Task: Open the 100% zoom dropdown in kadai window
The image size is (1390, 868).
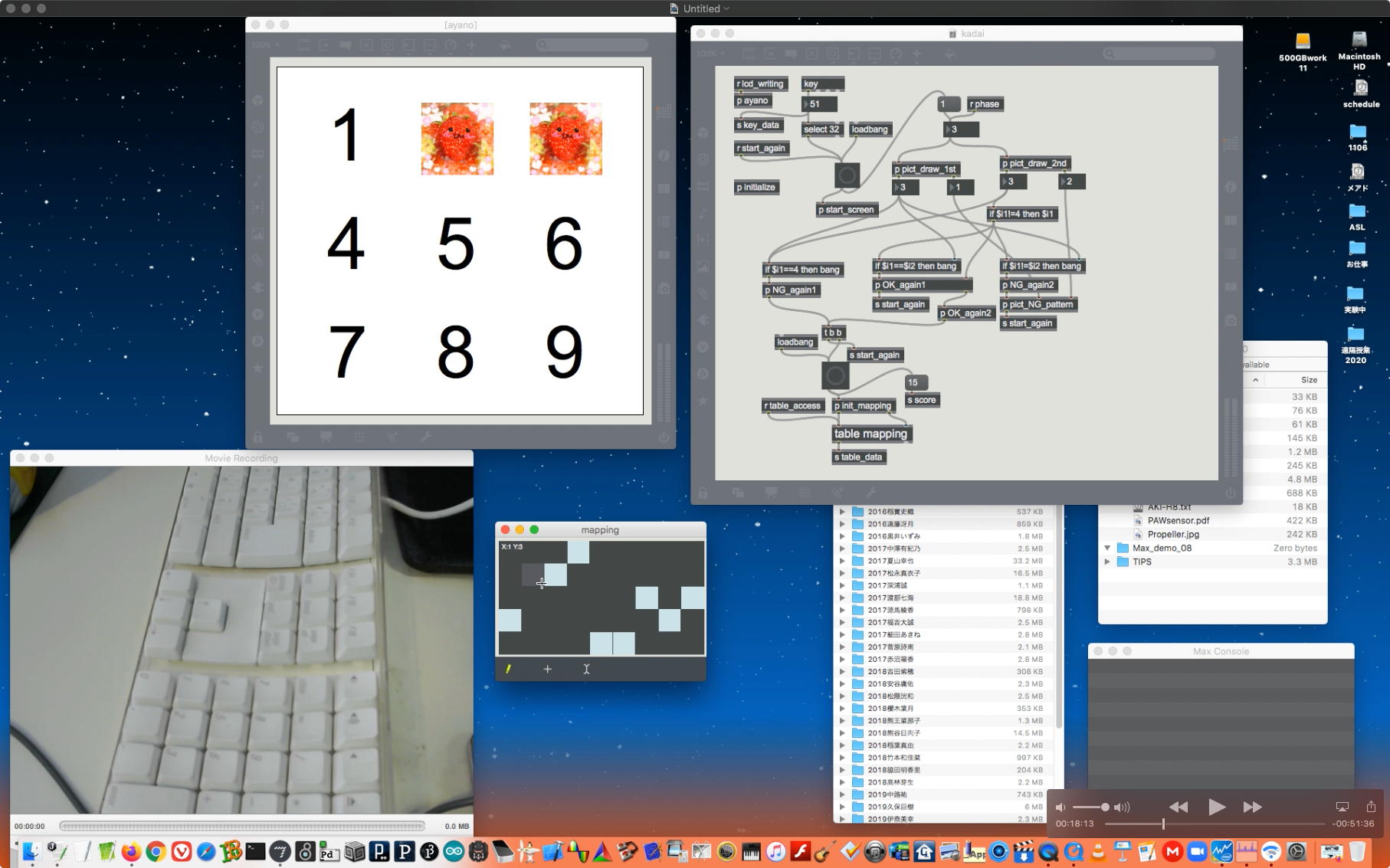Action: point(710,54)
